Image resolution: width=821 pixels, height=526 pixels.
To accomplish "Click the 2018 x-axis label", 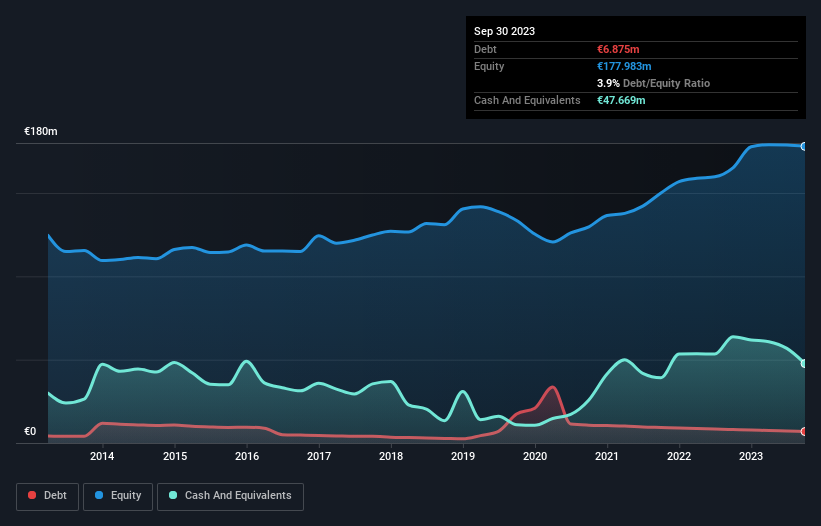I will tap(391, 456).
